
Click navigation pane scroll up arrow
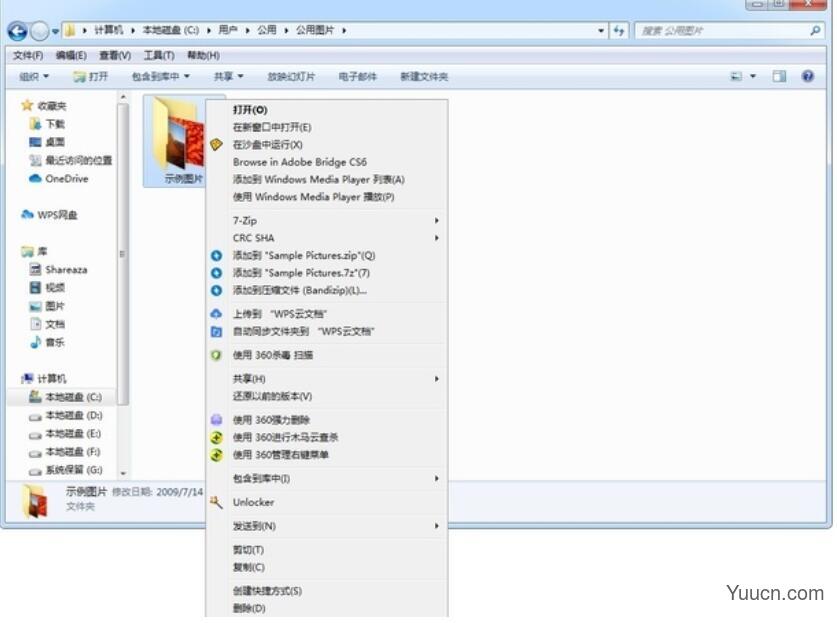[123, 97]
